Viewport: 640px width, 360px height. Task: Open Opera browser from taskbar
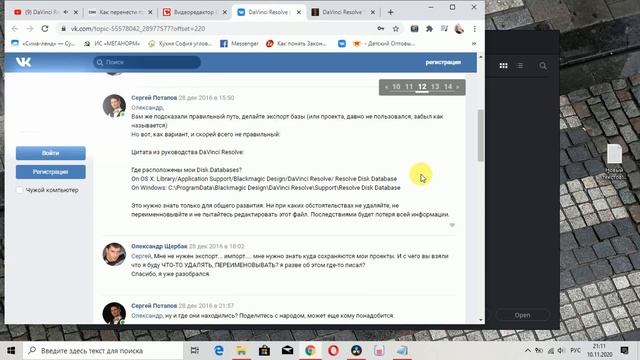tap(333, 351)
